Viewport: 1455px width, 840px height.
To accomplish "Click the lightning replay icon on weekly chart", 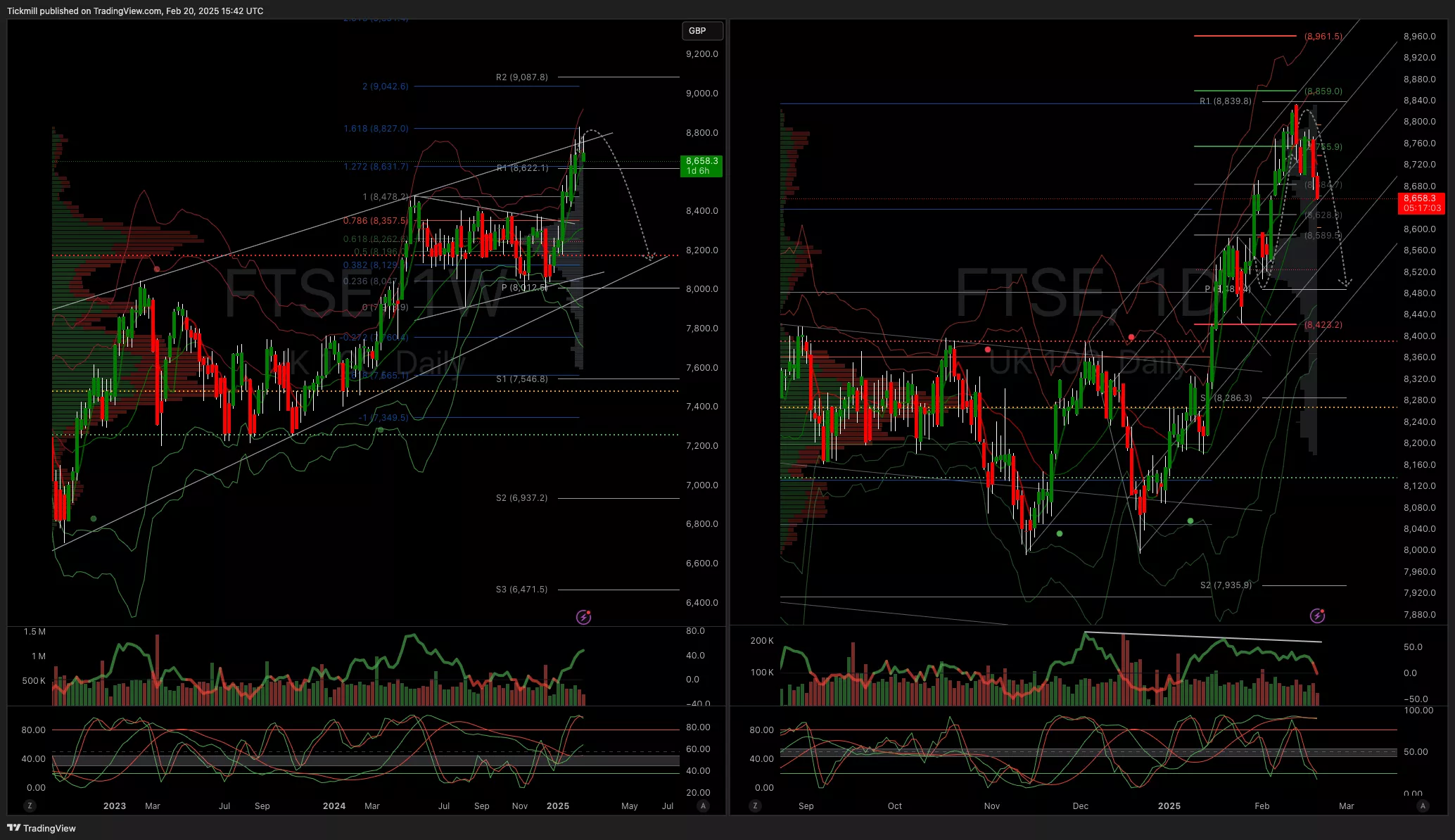I will pyautogui.click(x=583, y=617).
